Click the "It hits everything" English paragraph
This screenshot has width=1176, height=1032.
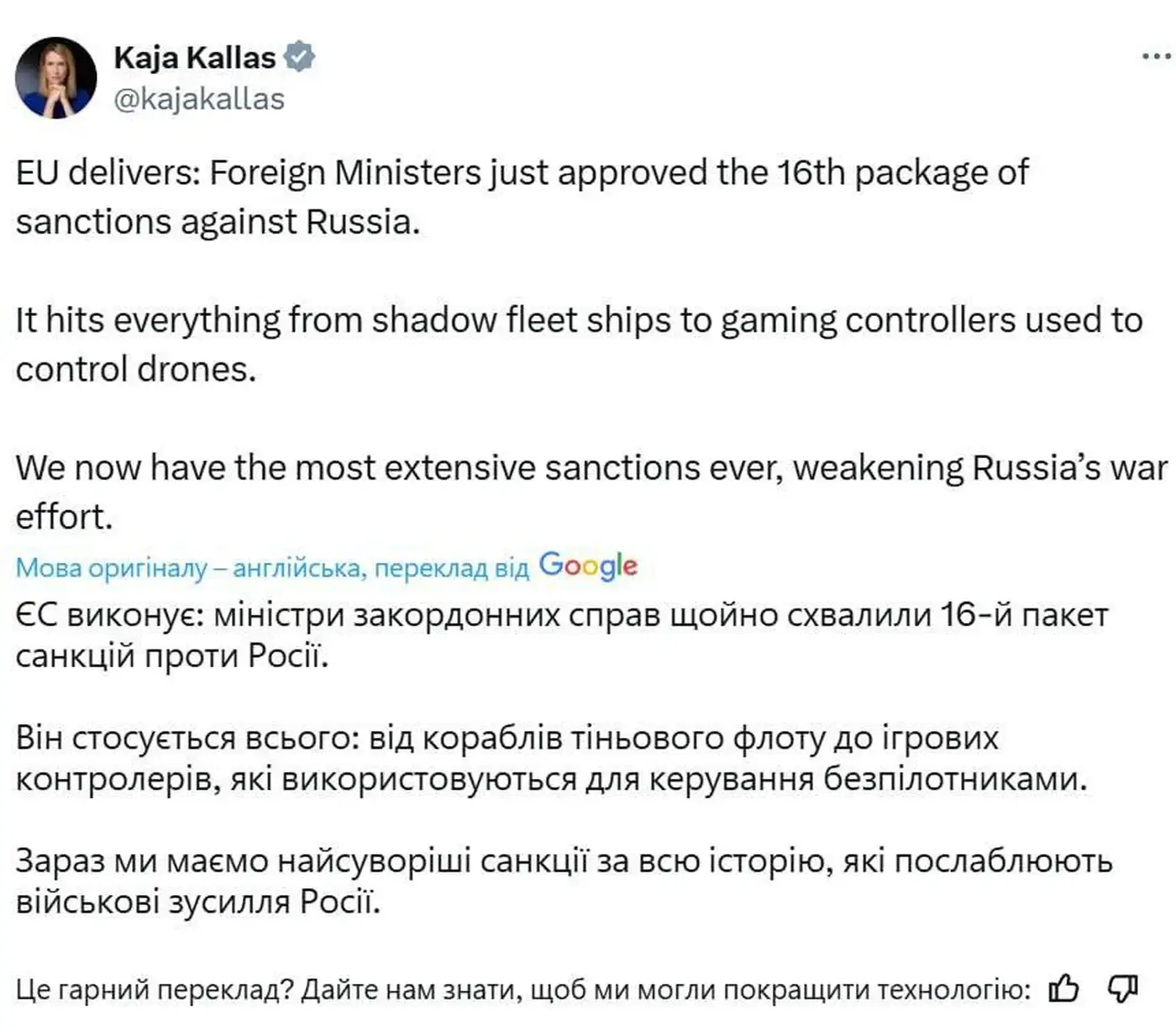(x=578, y=345)
